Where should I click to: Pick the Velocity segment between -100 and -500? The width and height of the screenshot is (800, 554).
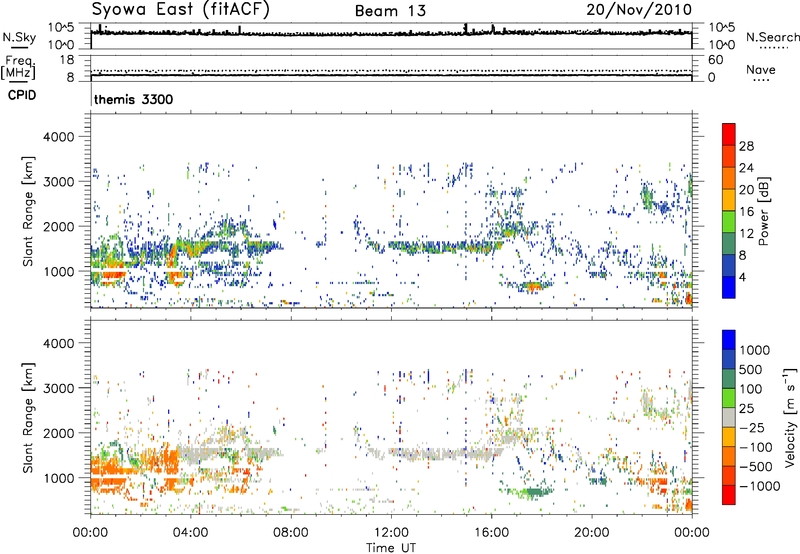729,456
